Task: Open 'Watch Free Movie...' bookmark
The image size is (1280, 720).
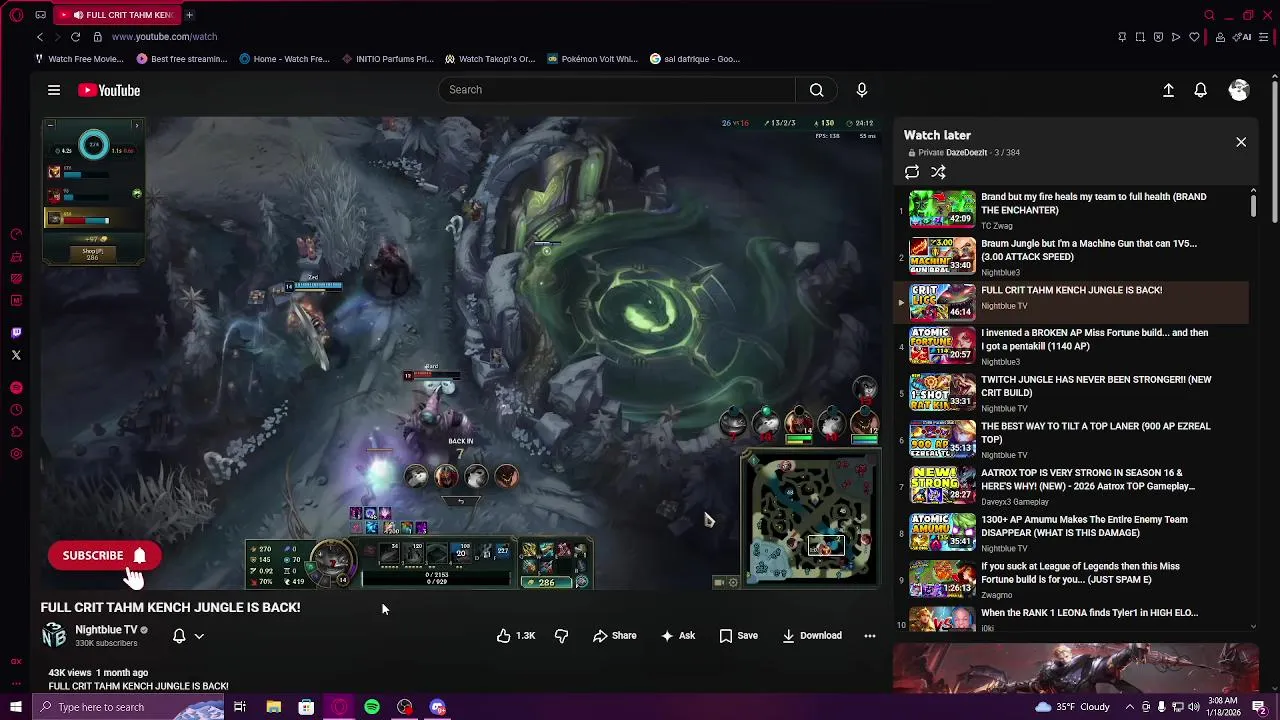Action: pos(79,59)
